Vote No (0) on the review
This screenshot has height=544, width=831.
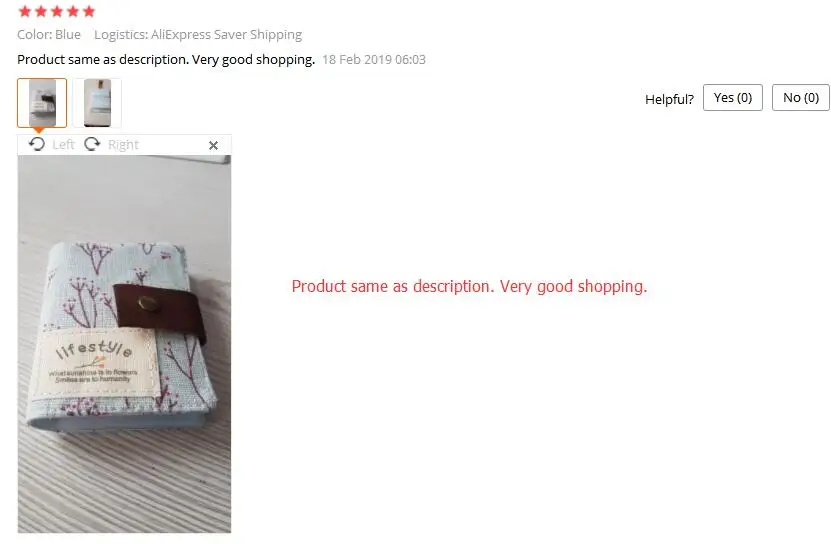(x=801, y=98)
